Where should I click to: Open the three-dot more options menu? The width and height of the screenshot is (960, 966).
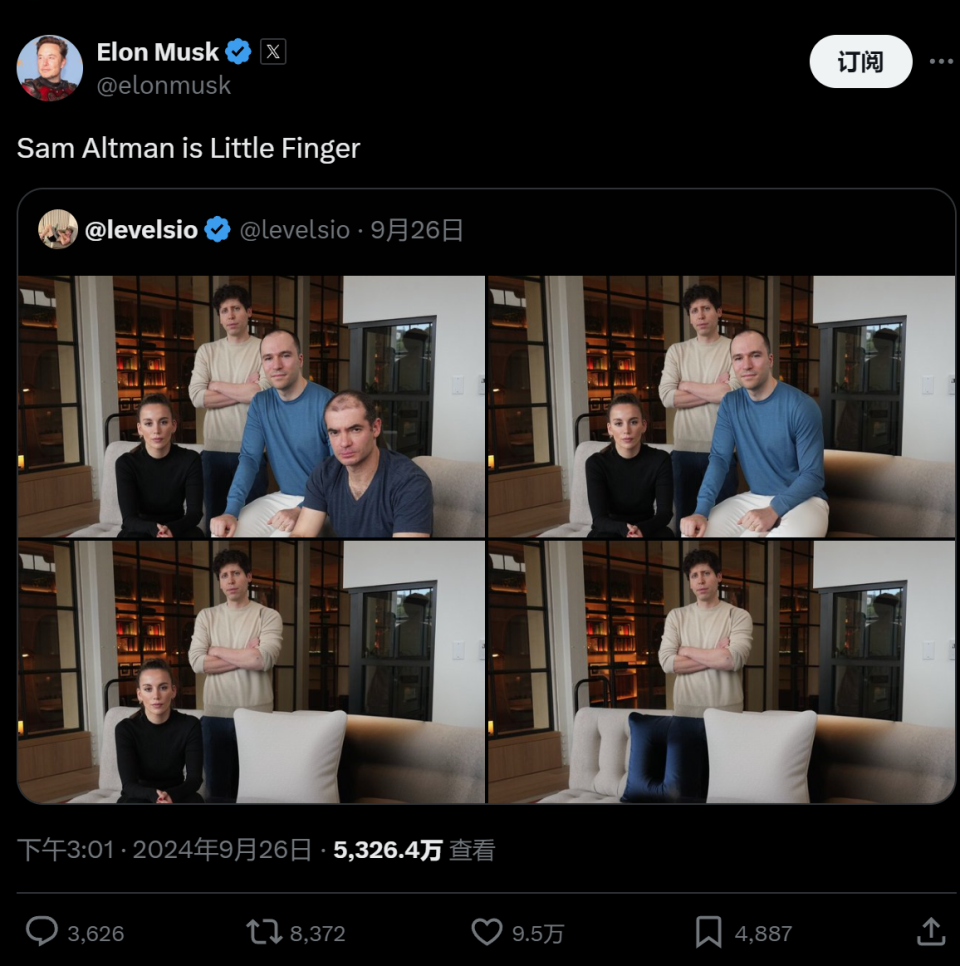[x=940, y=62]
